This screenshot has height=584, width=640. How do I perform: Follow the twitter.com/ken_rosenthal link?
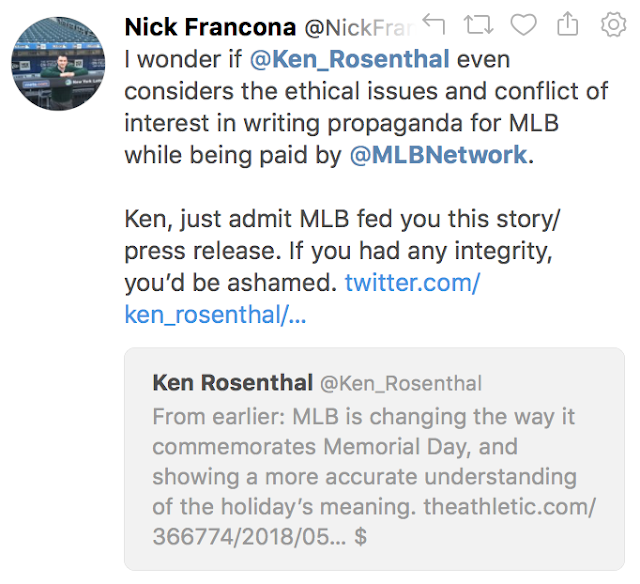(412, 283)
